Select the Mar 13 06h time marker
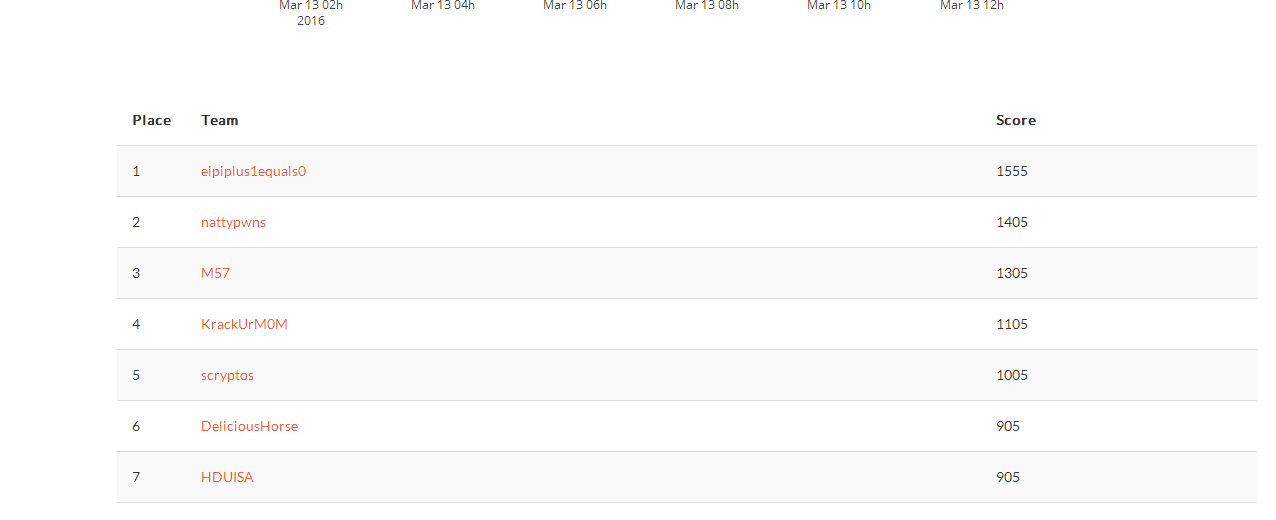 (575, 6)
